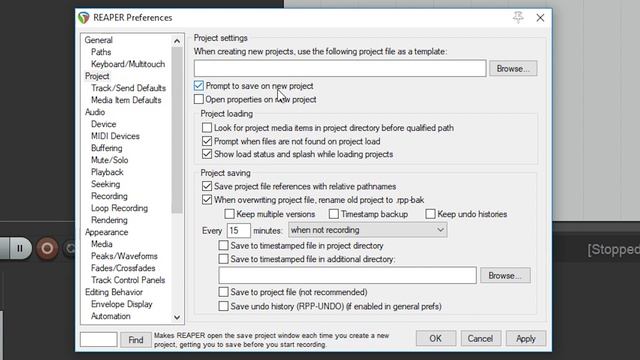Click the preferences search field beside Find
The image size is (640, 360).
(x=99, y=340)
